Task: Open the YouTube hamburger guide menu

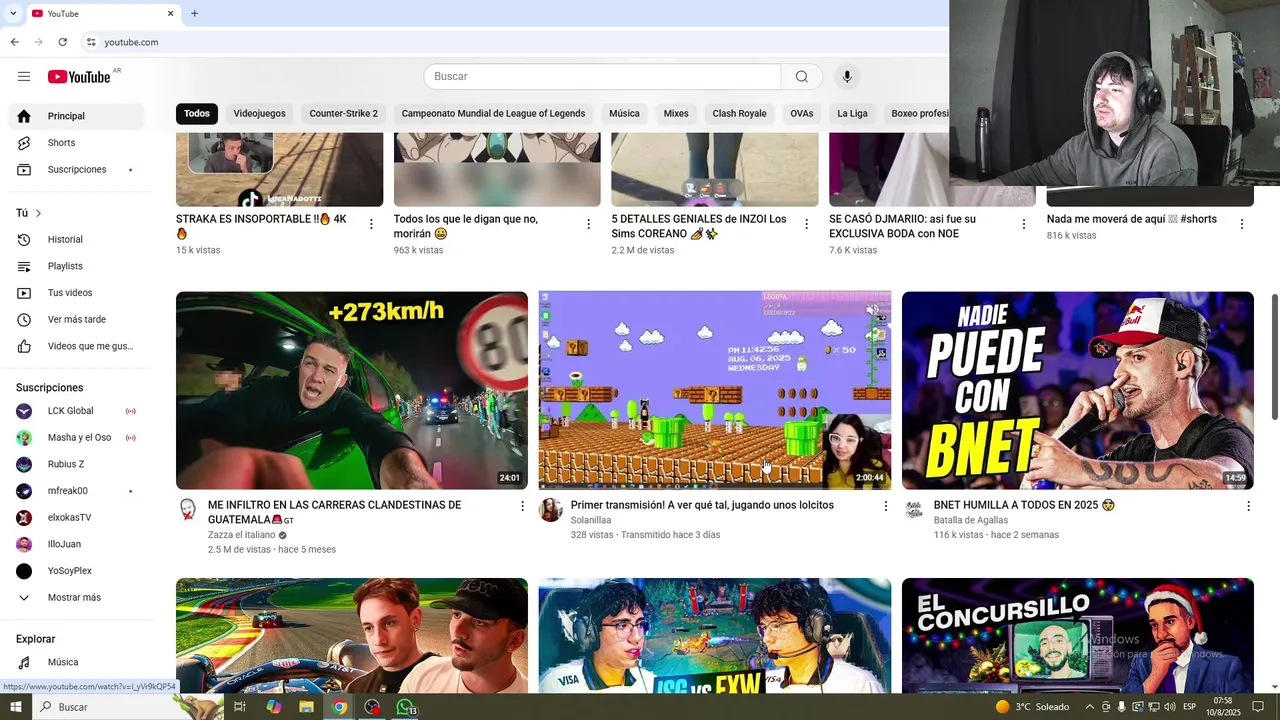Action: tap(24, 77)
